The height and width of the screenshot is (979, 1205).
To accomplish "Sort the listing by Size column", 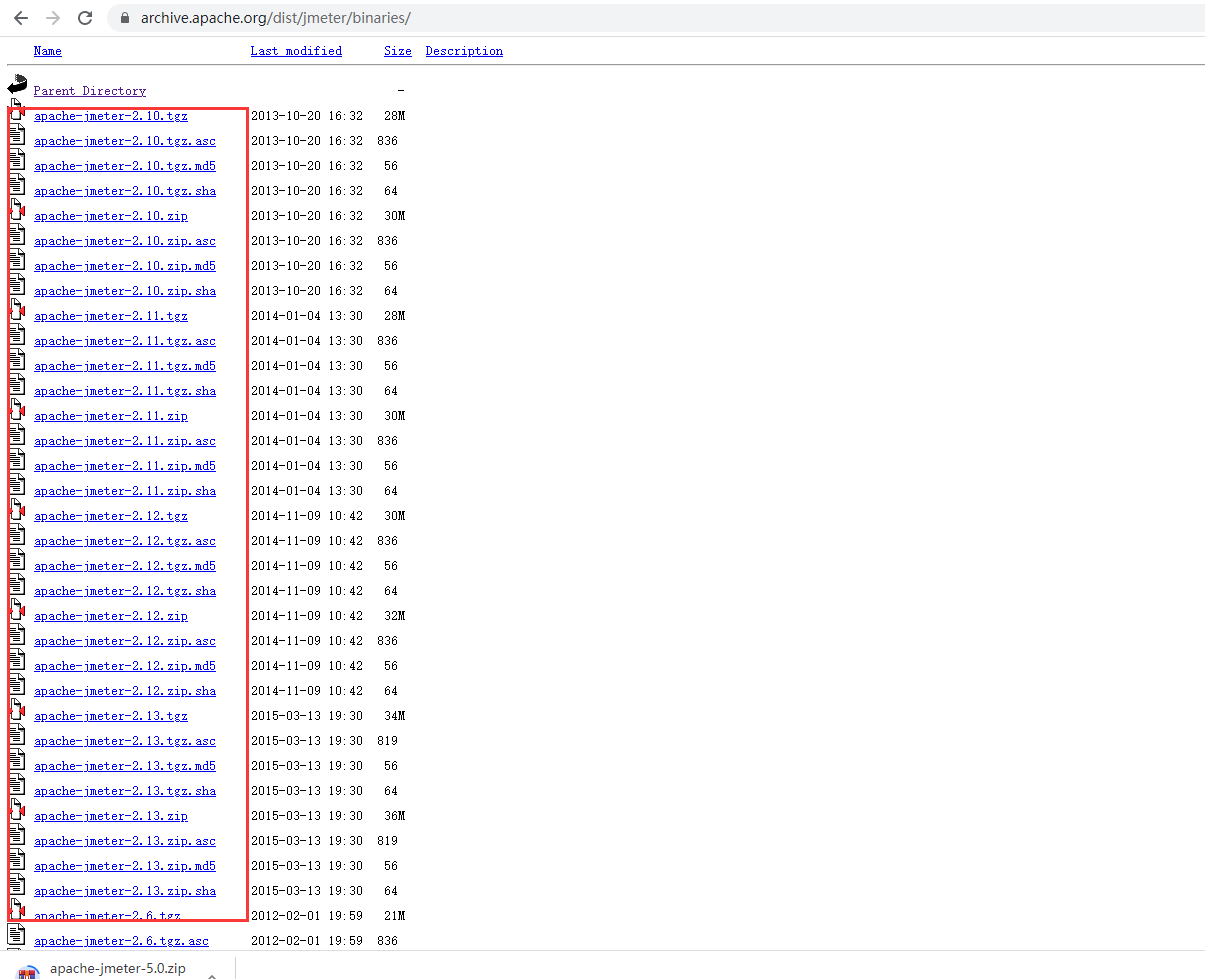I will point(398,51).
